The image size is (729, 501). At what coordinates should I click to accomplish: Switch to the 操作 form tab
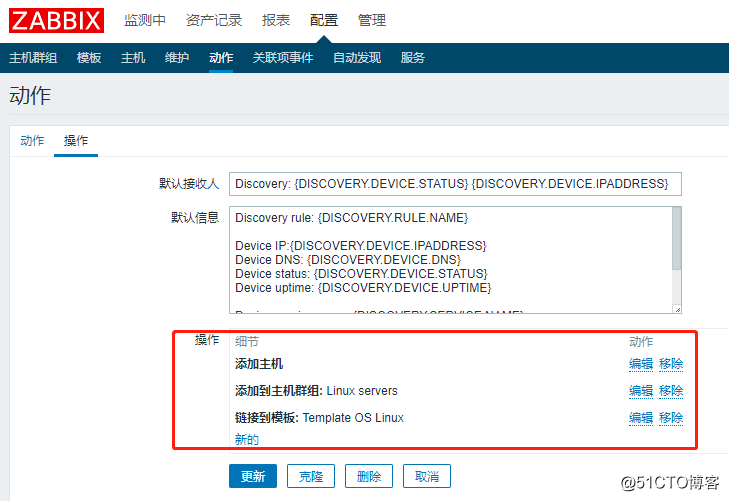click(76, 140)
